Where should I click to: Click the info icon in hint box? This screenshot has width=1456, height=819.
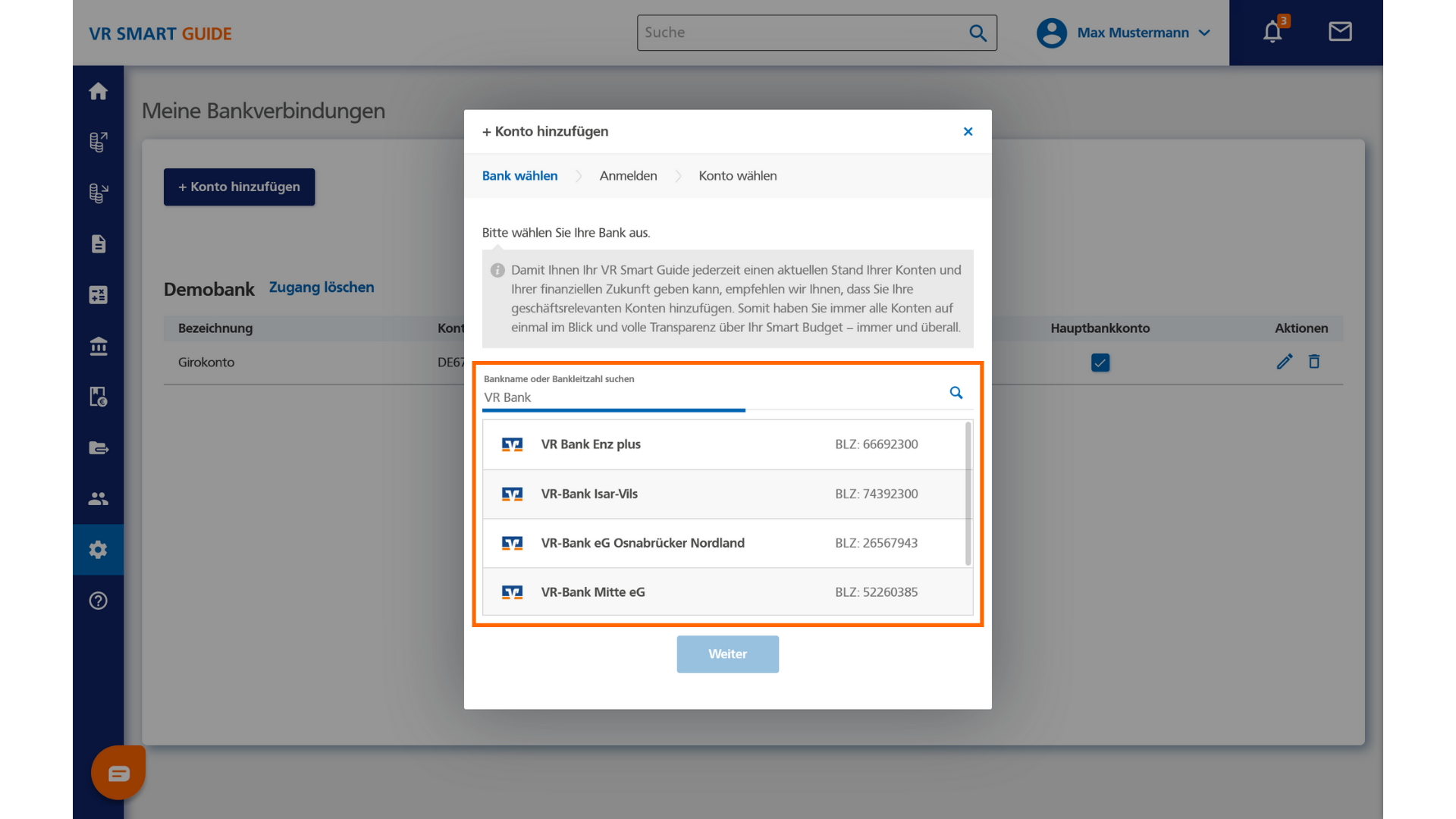point(497,271)
